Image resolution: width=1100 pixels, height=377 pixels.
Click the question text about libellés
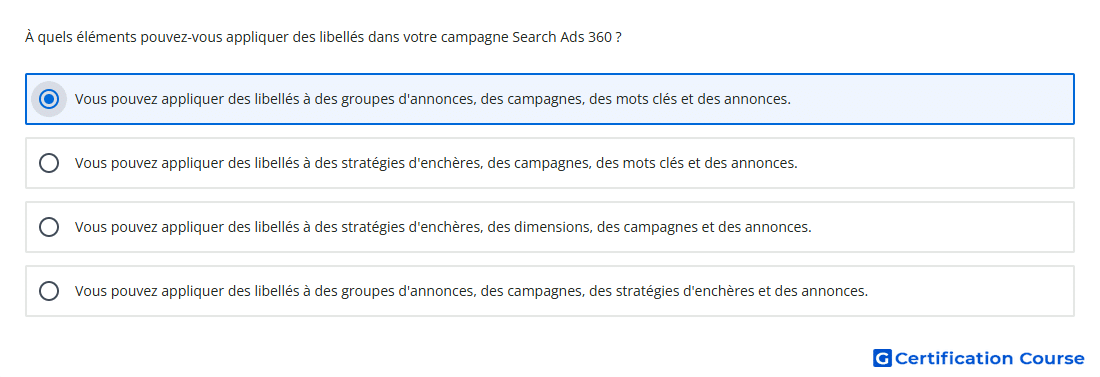pos(323,37)
